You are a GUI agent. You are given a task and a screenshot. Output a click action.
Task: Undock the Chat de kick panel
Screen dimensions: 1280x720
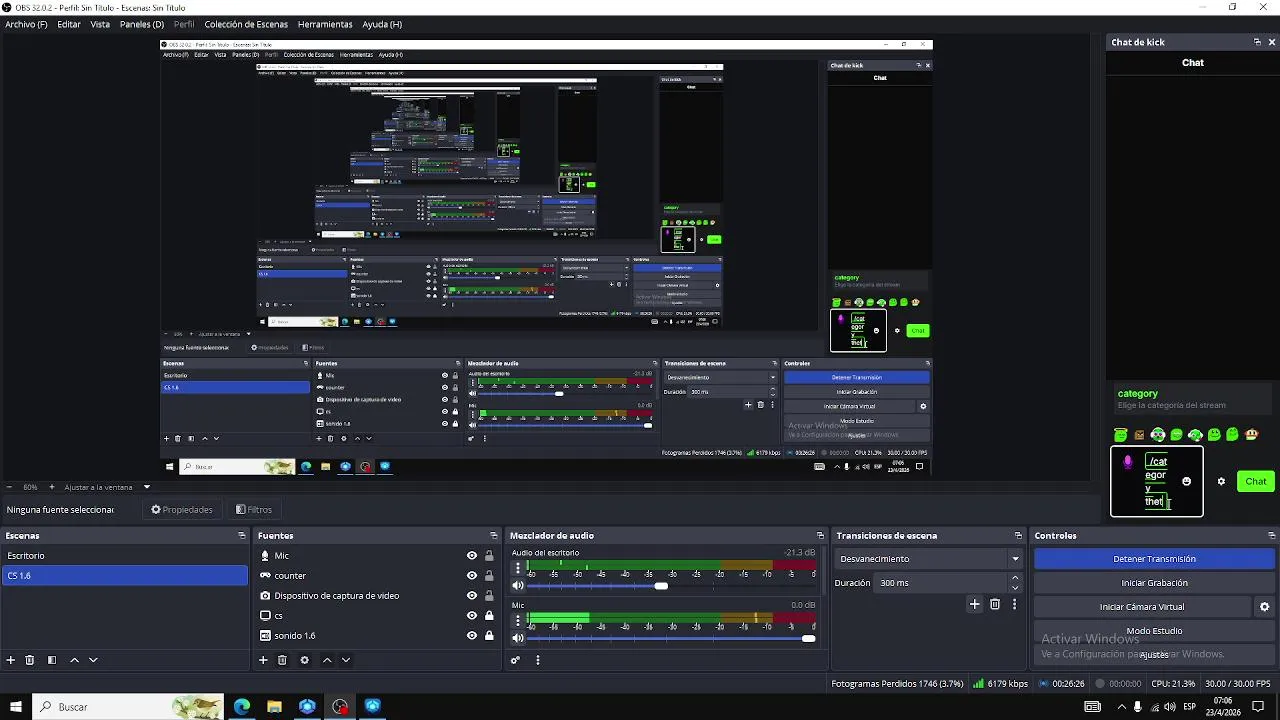pyautogui.click(x=1257, y=42)
